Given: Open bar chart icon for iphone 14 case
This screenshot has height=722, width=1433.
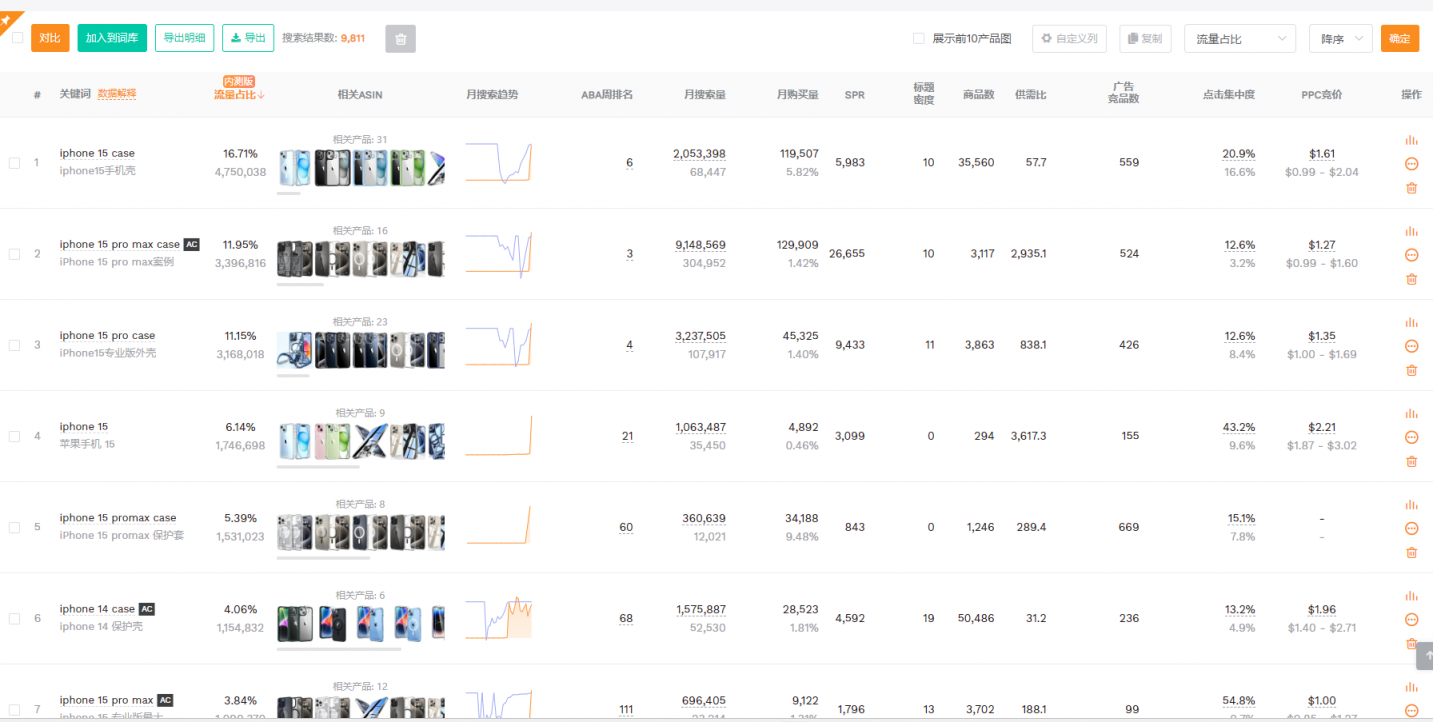Looking at the screenshot, I should point(1411,595).
